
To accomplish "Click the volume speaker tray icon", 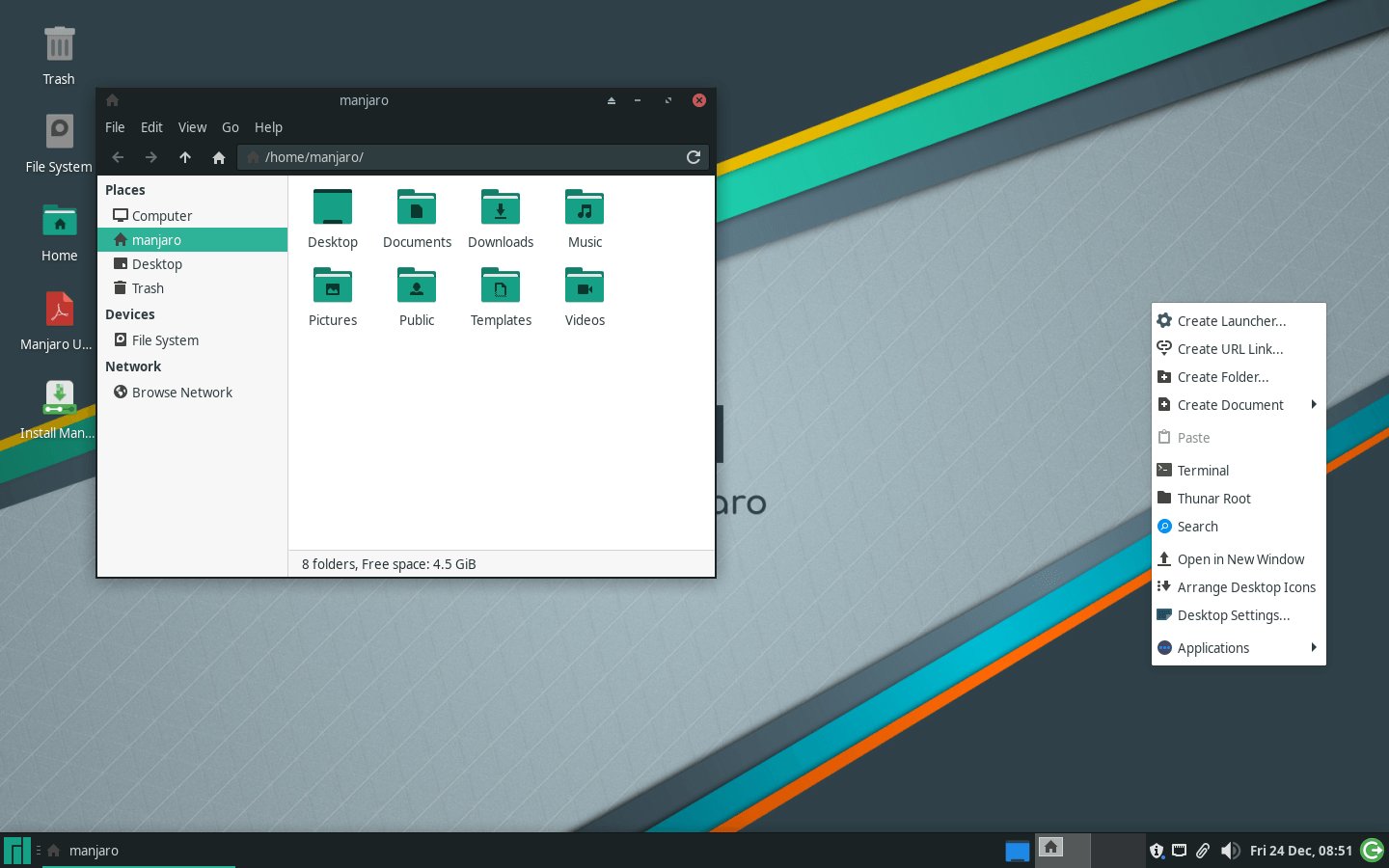I will 1230,851.
